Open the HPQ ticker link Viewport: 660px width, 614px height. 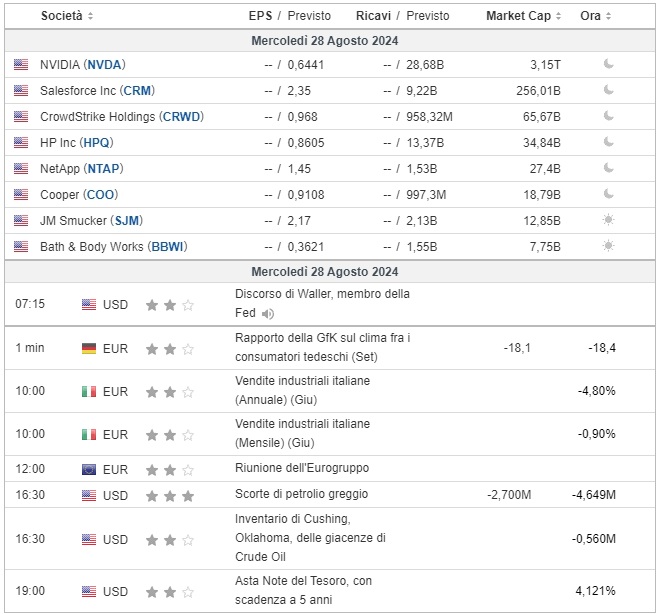coord(96,143)
